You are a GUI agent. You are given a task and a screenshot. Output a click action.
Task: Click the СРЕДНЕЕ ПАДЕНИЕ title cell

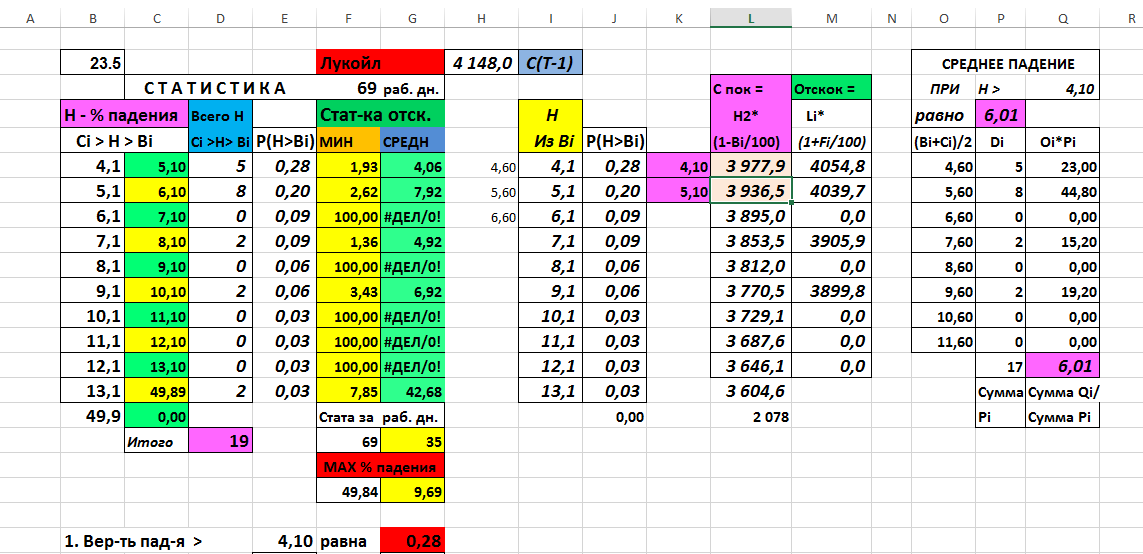click(x=1005, y=63)
